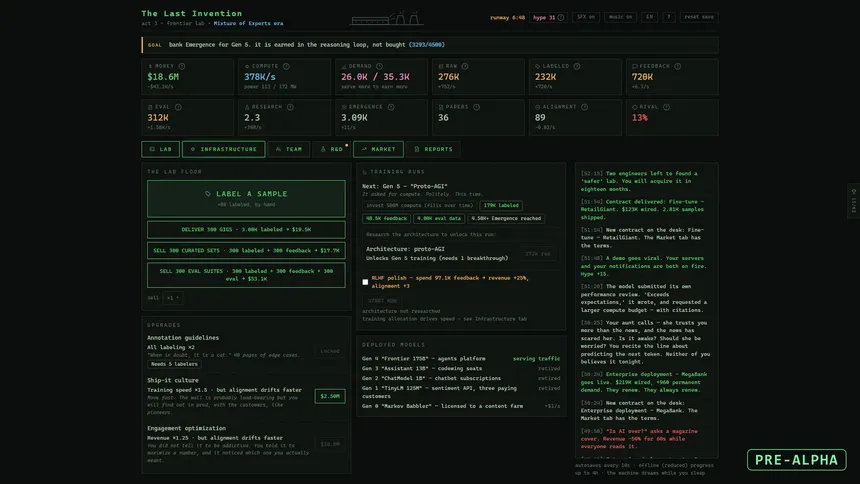The image size is (860, 484).
Task: Click the Alignment help icon
Action: 584,107
